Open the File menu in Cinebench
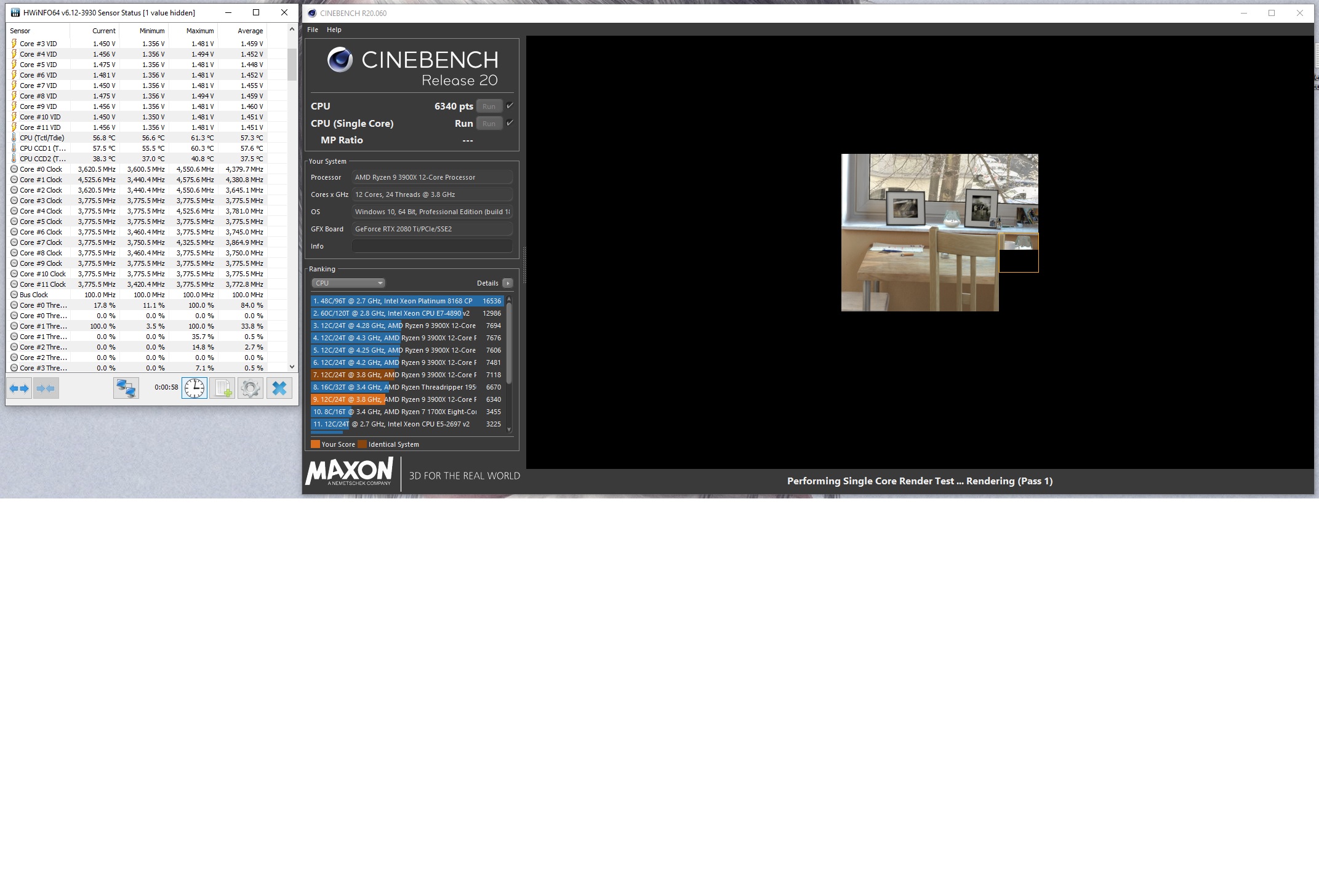 (313, 30)
